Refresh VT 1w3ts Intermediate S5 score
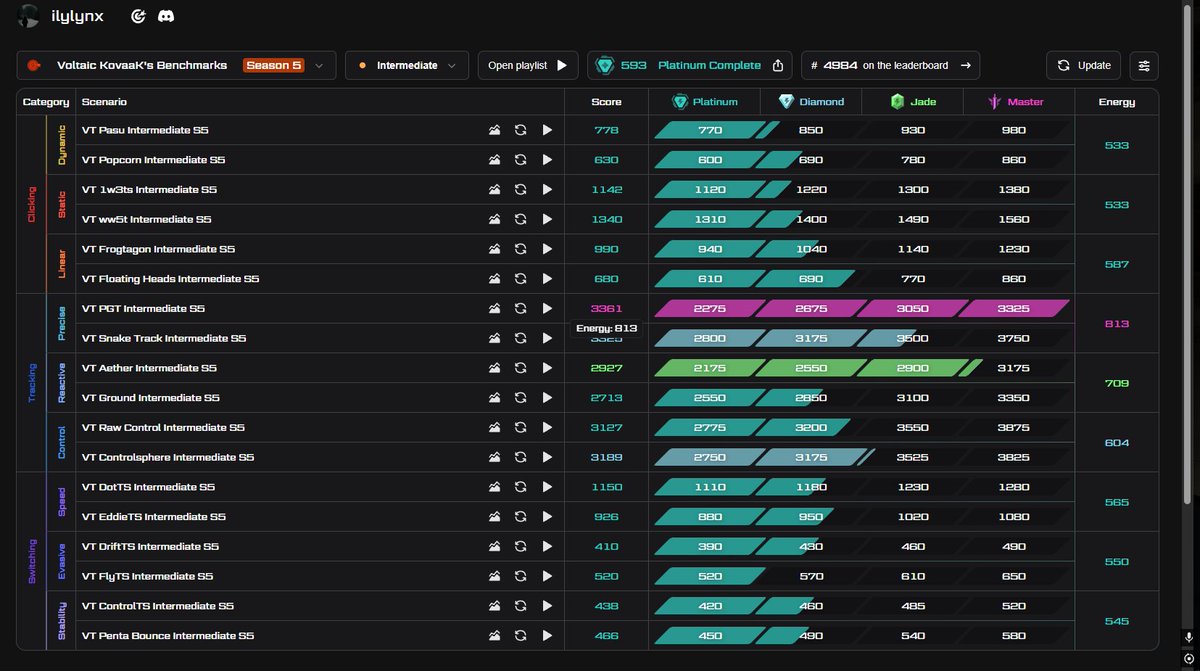The width and height of the screenshot is (1200, 671). (520, 189)
